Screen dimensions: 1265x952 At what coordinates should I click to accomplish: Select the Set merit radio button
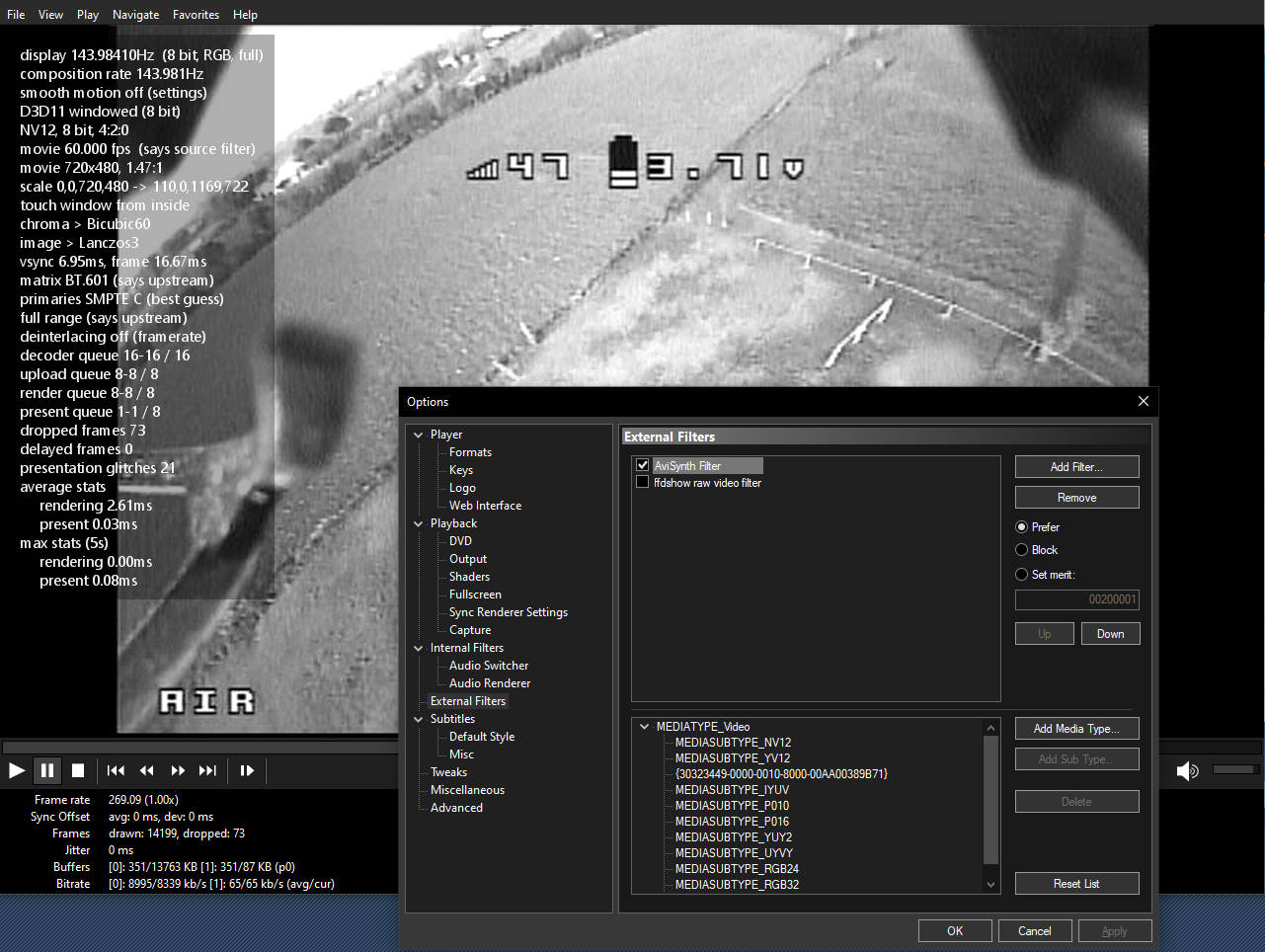tap(1022, 575)
